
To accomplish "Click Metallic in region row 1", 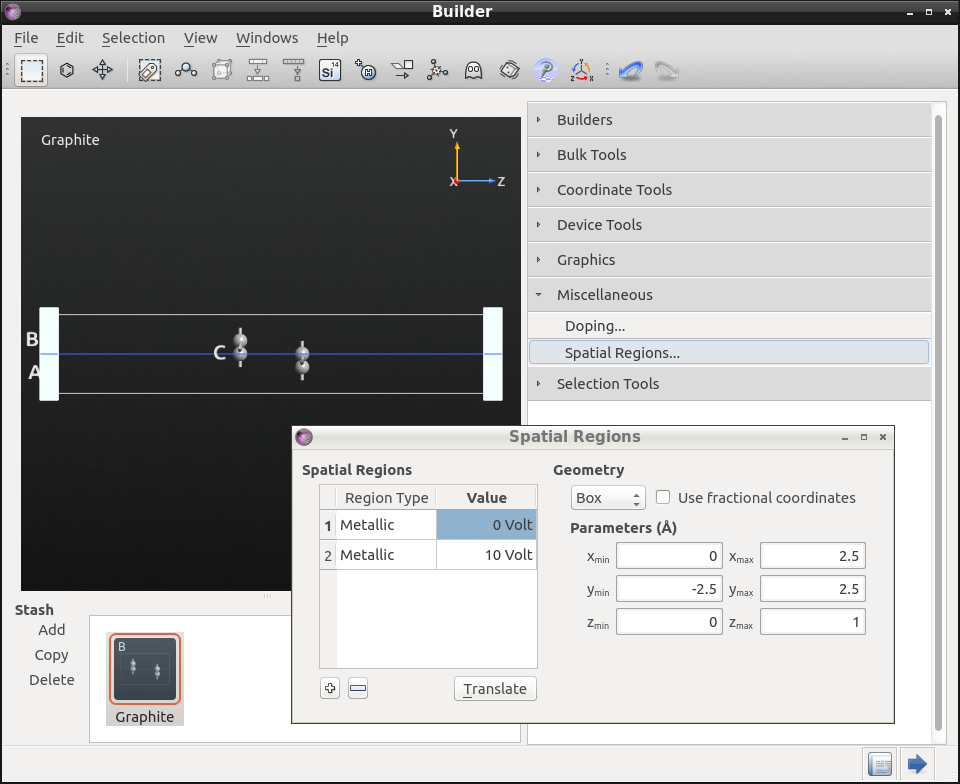I will click(386, 525).
